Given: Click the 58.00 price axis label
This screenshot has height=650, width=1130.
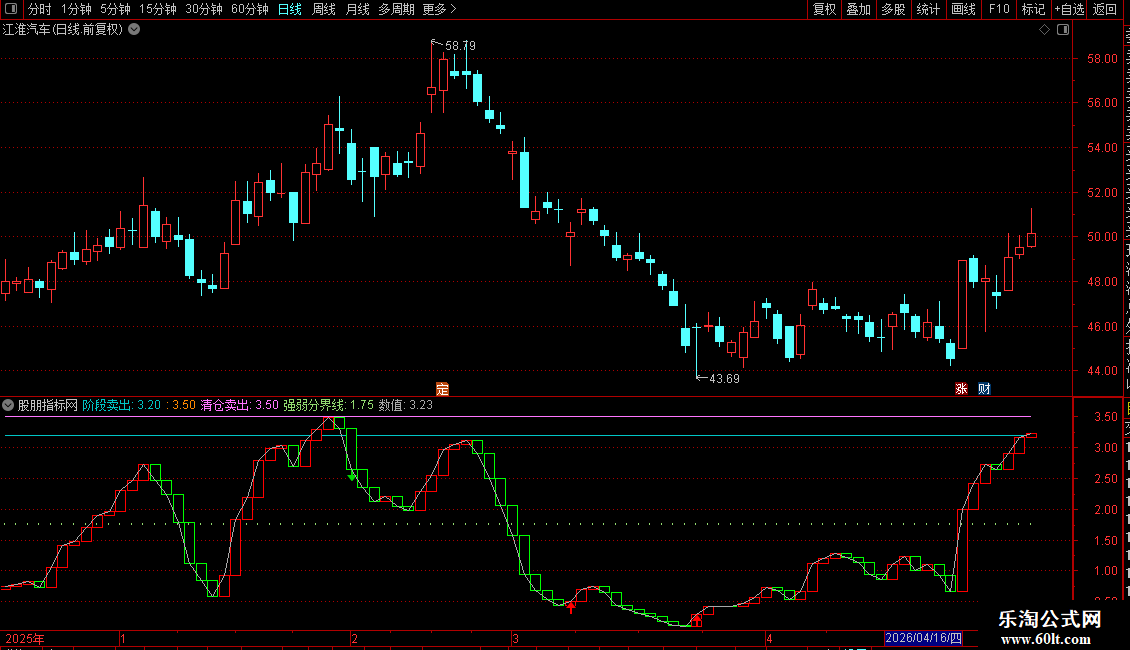Looking at the screenshot, I should [1103, 58].
